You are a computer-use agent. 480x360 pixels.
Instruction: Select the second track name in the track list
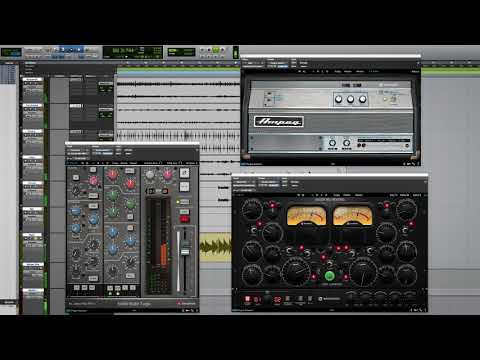tap(33, 106)
